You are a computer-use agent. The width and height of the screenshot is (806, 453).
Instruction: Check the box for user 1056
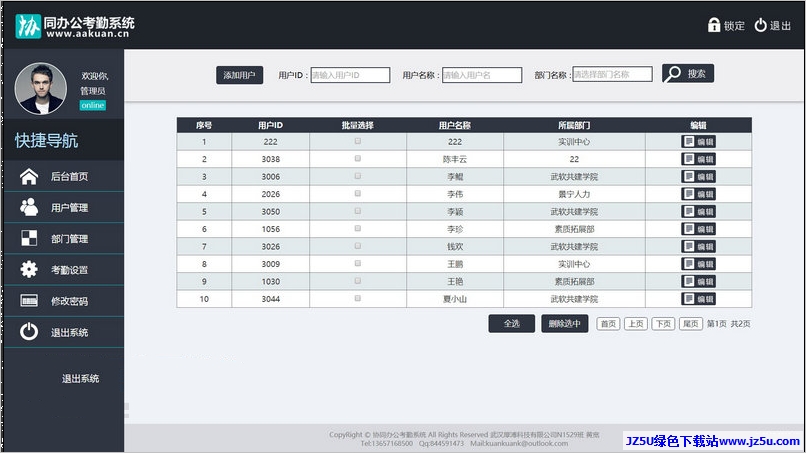click(358, 228)
